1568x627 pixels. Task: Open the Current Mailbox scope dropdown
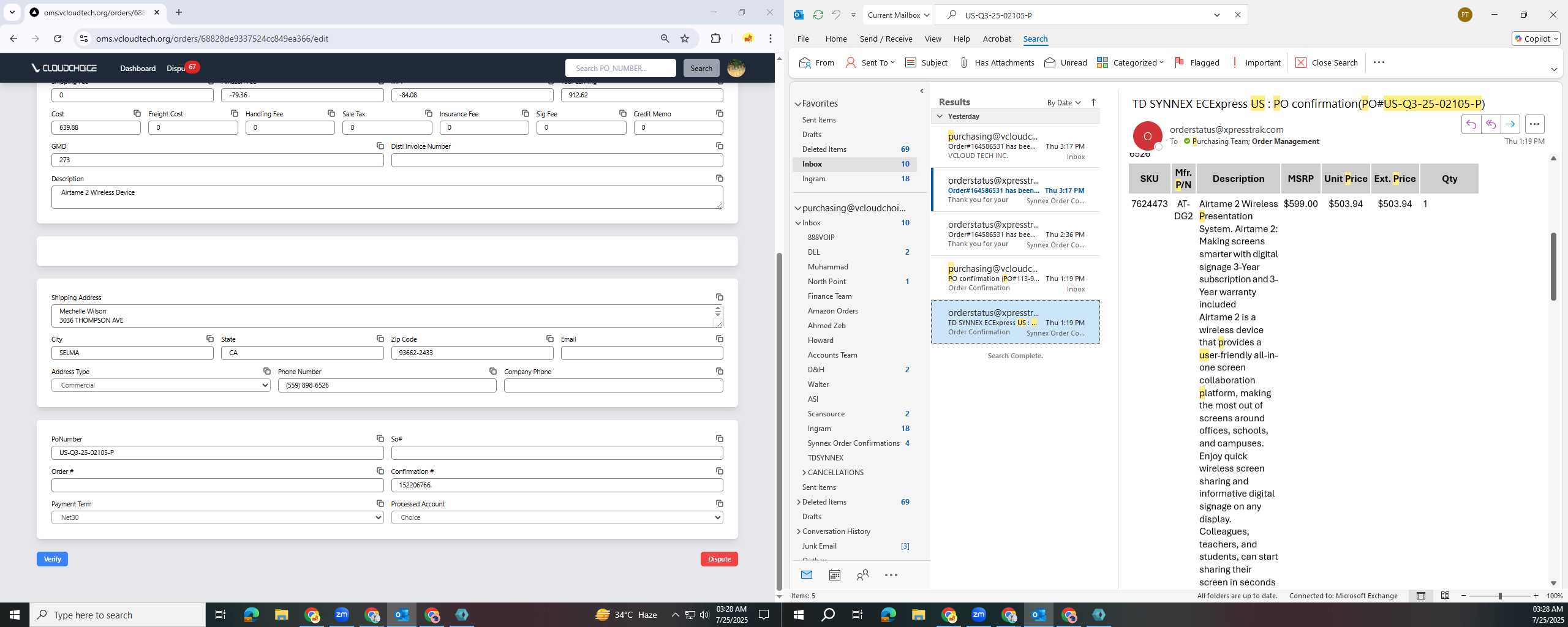click(899, 15)
